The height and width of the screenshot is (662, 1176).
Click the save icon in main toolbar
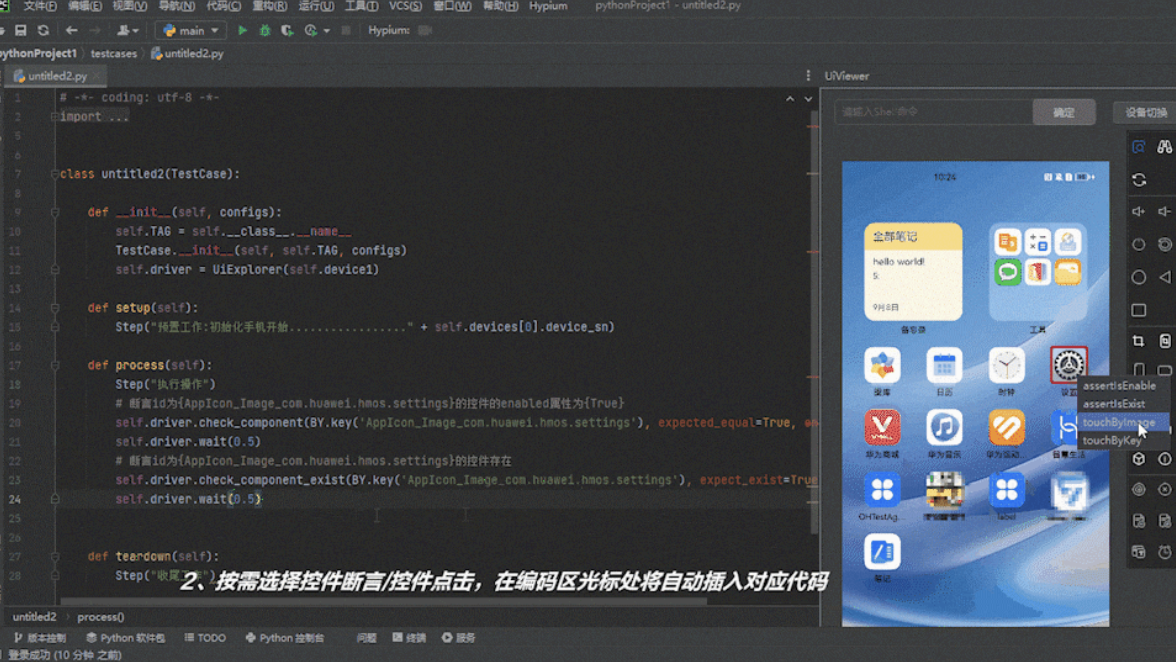pos(19,31)
